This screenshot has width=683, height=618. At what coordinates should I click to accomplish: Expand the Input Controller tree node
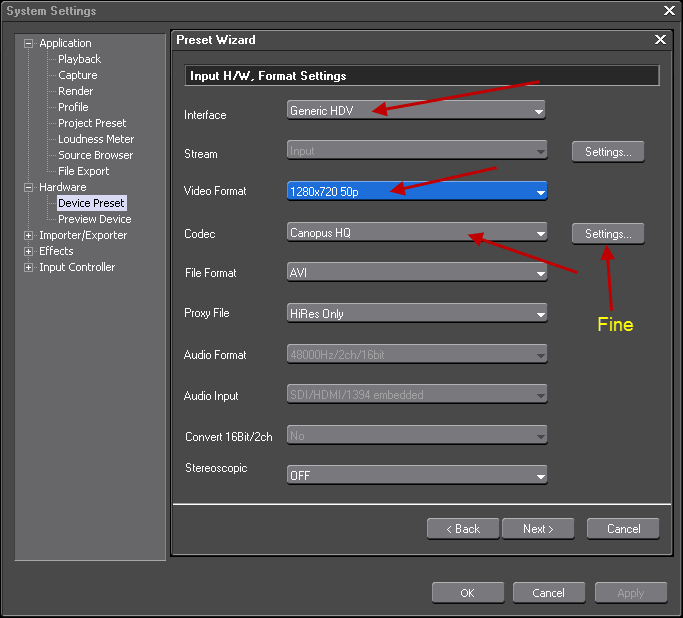click(29, 268)
